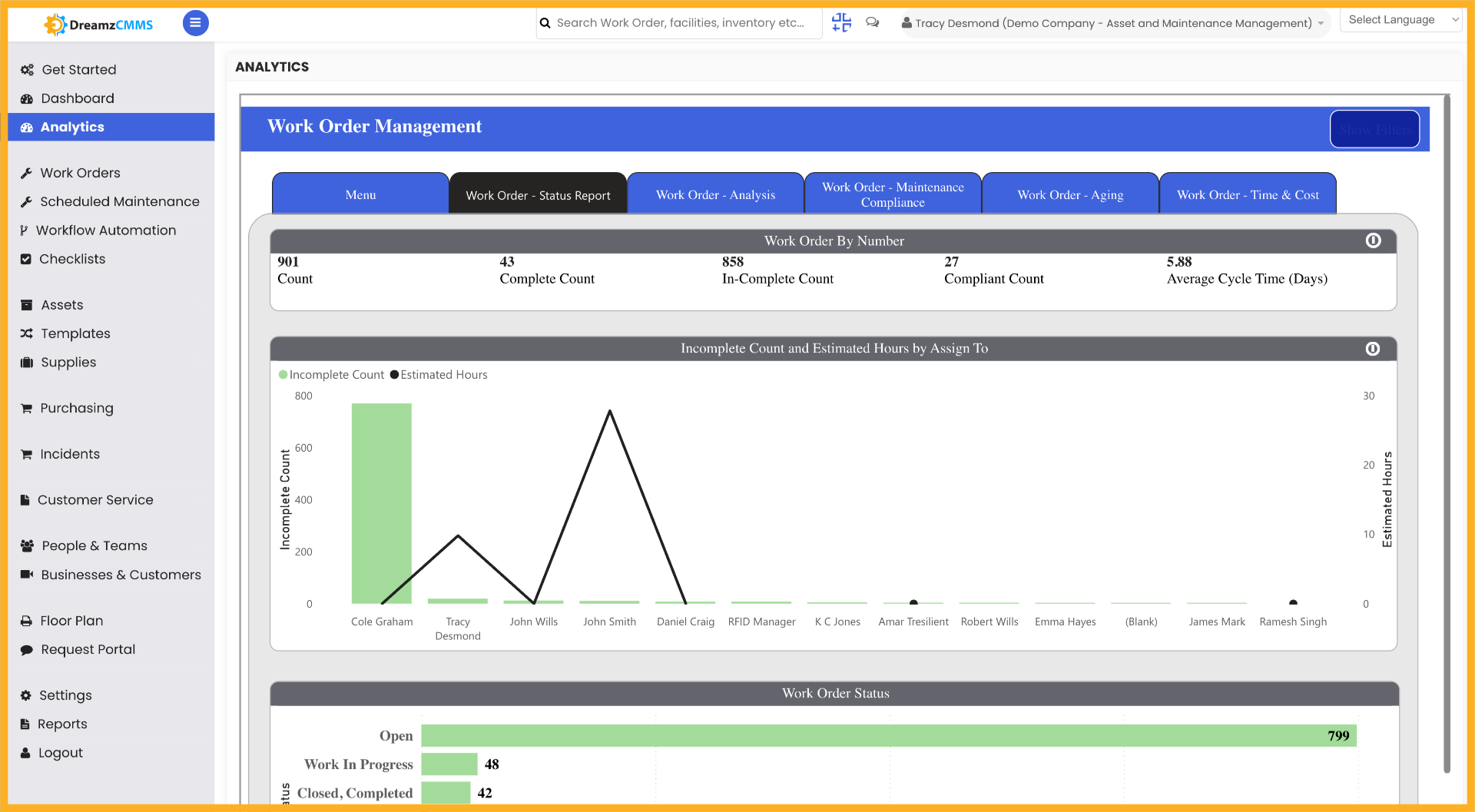Click the info toggle on Work Order By Number
Image resolution: width=1475 pixels, height=812 pixels.
click(1373, 240)
